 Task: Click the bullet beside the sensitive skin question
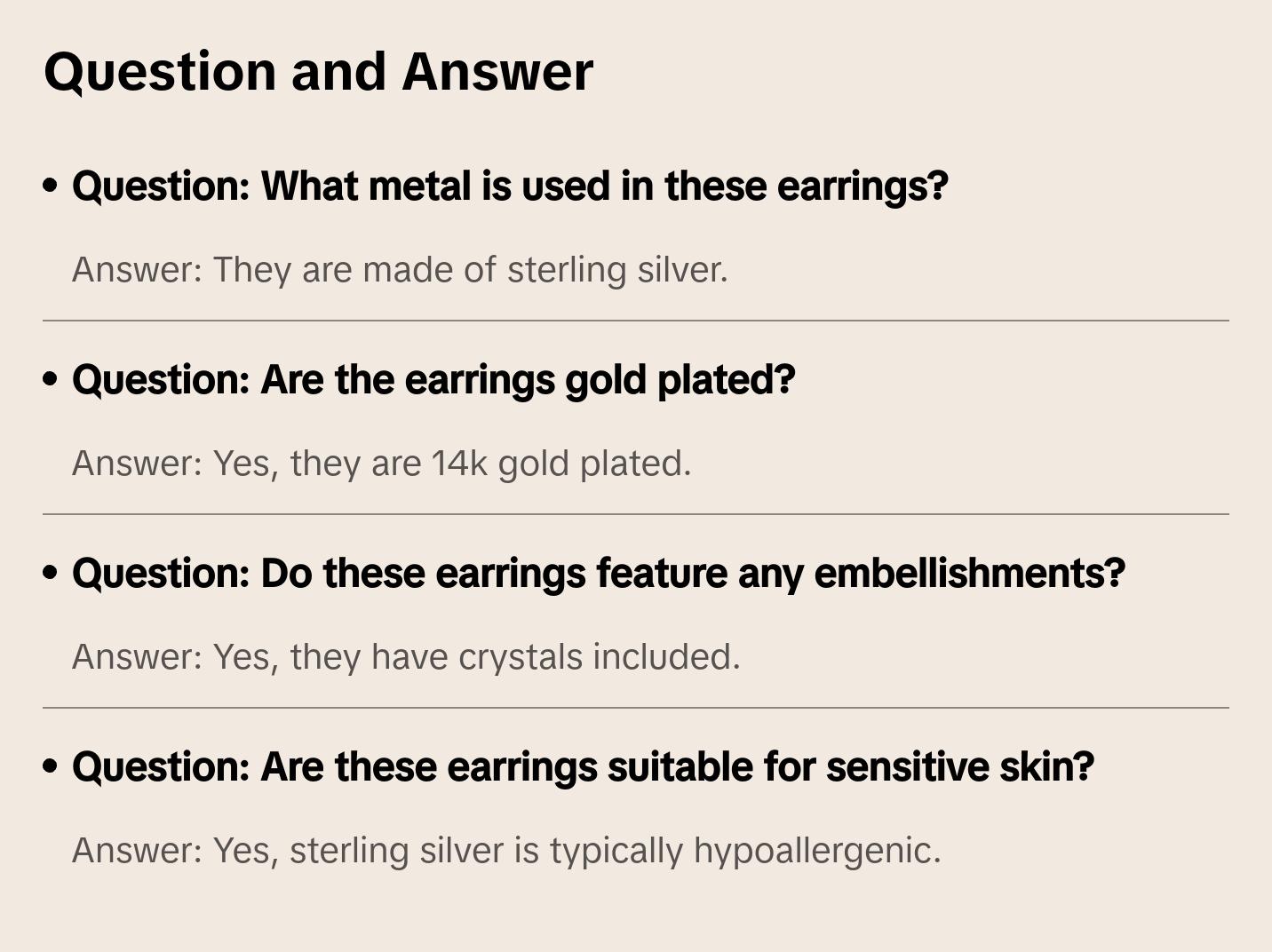(x=51, y=766)
